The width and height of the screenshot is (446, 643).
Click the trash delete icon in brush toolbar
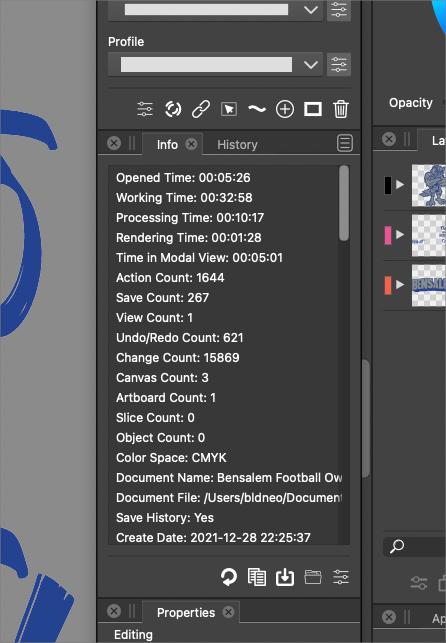(341, 109)
